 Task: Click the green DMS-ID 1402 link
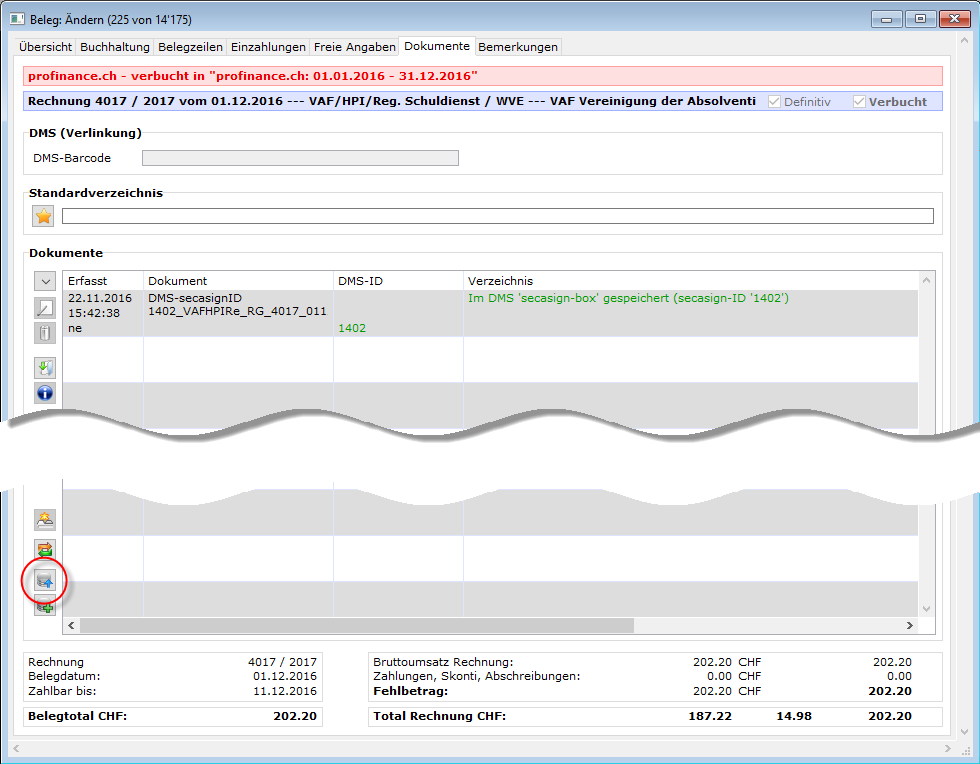pos(352,328)
